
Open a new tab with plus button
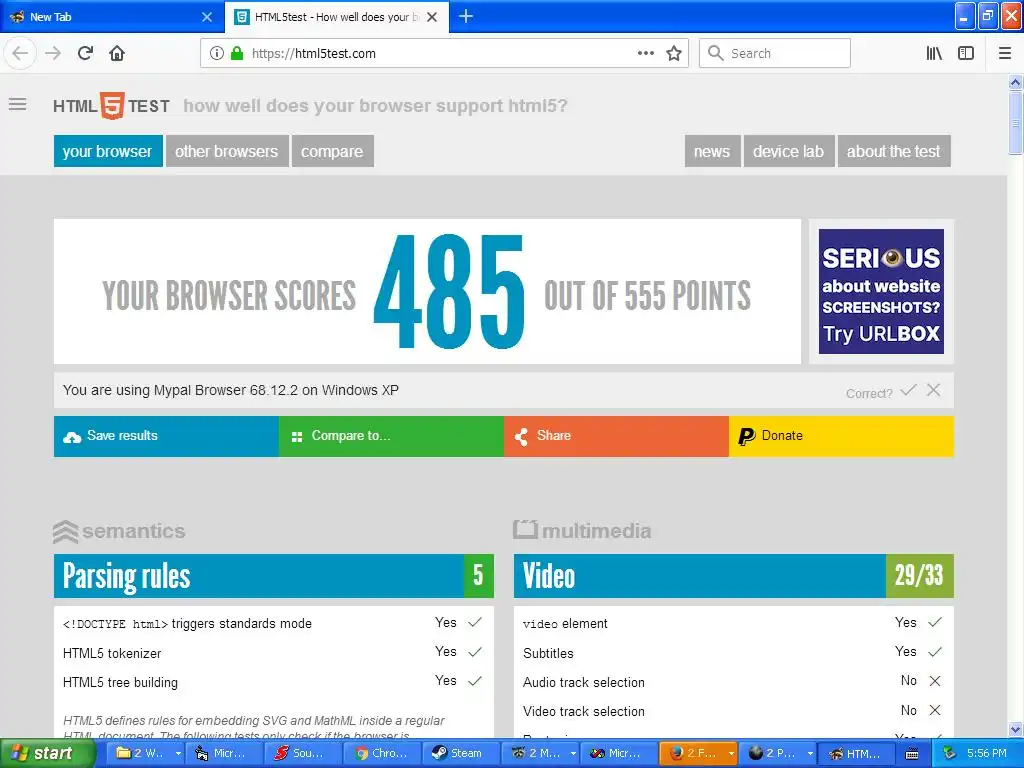pyautogui.click(x=466, y=17)
